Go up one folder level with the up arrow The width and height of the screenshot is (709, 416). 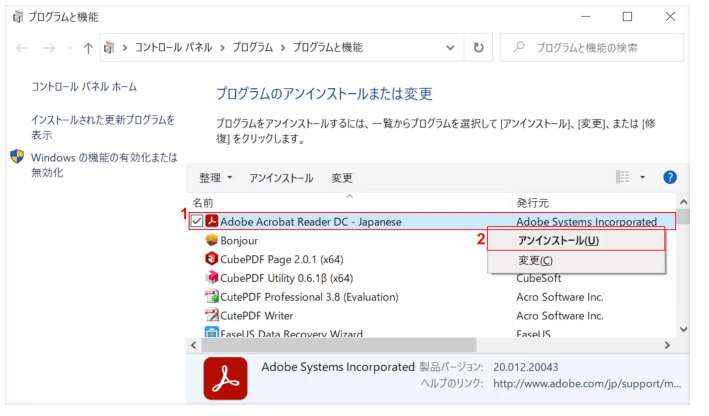[x=88, y=47]
